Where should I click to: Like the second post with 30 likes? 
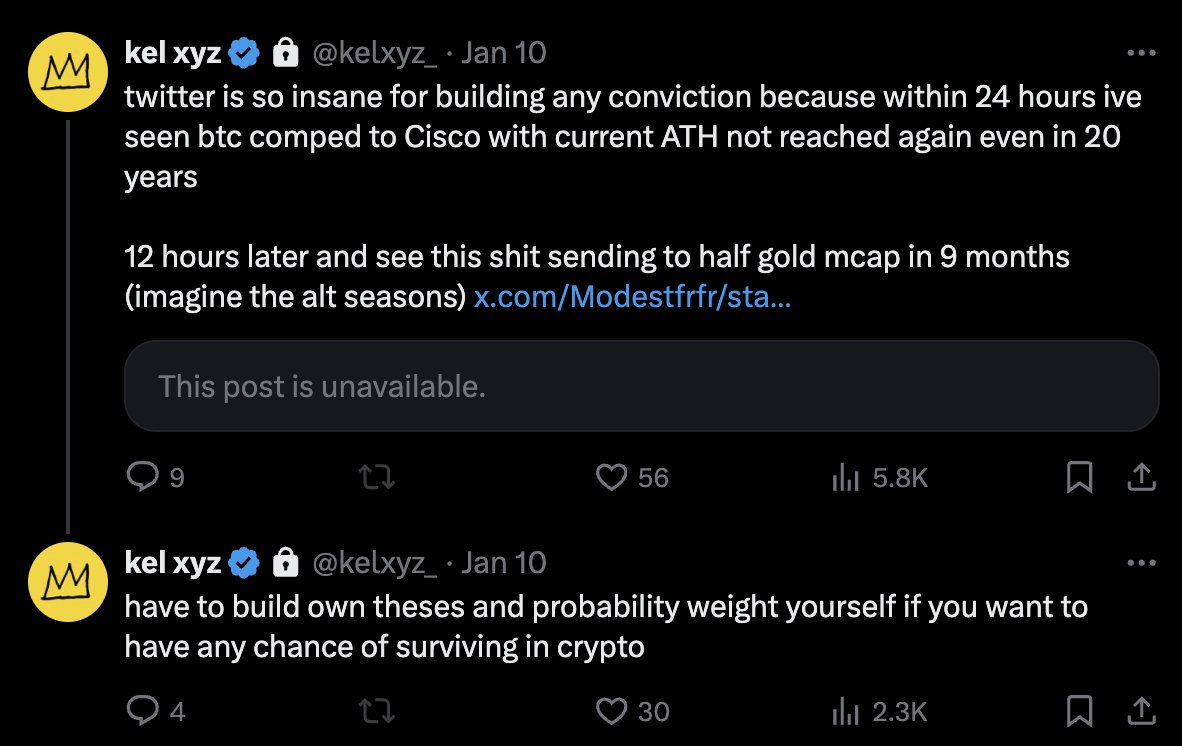click(x=611, y=711)
